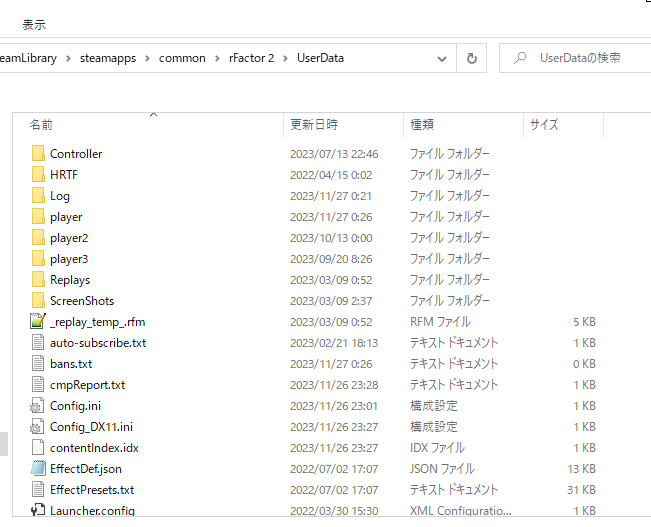The height and width of the screenshot is (527, 651).
Task: Expand chevron before steamapps in path
Action: pos(69,59)
